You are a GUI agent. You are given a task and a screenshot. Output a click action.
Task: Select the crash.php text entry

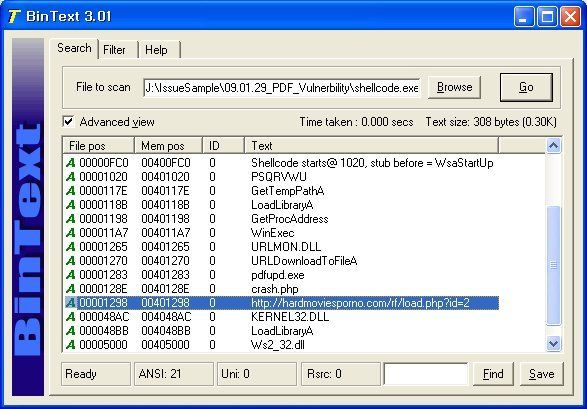click(275, 289)
